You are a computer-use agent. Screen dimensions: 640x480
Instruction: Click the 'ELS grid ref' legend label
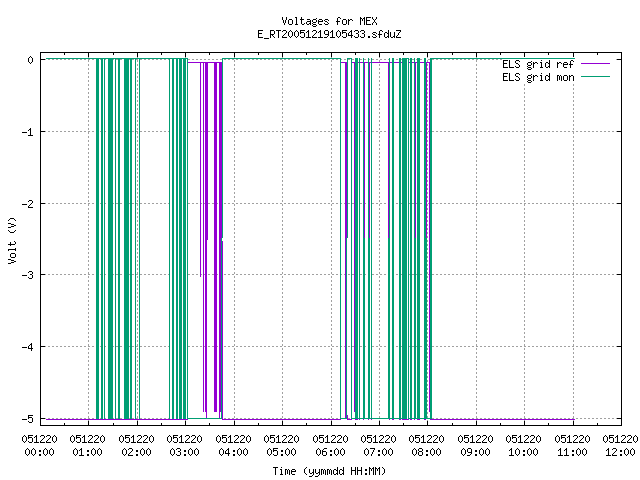click(x=538, y=64)
